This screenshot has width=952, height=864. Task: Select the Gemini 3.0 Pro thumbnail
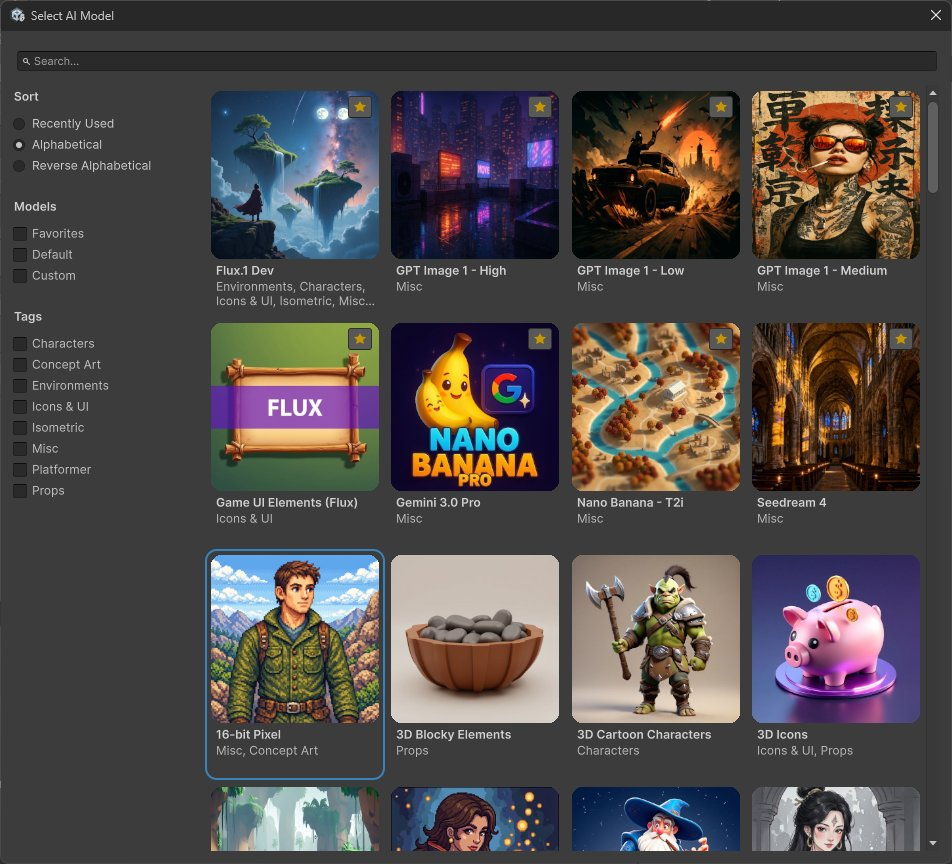tap(475, 407)
